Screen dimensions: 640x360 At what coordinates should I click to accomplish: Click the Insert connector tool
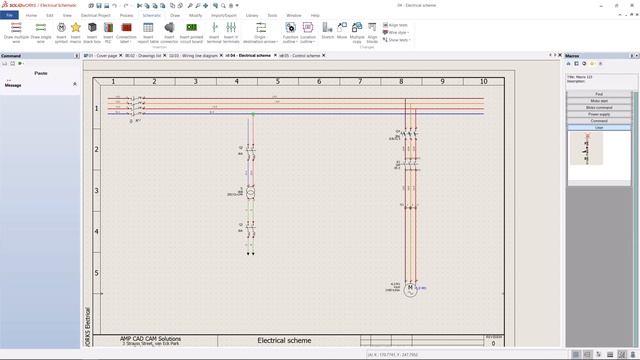pos(169,33)
